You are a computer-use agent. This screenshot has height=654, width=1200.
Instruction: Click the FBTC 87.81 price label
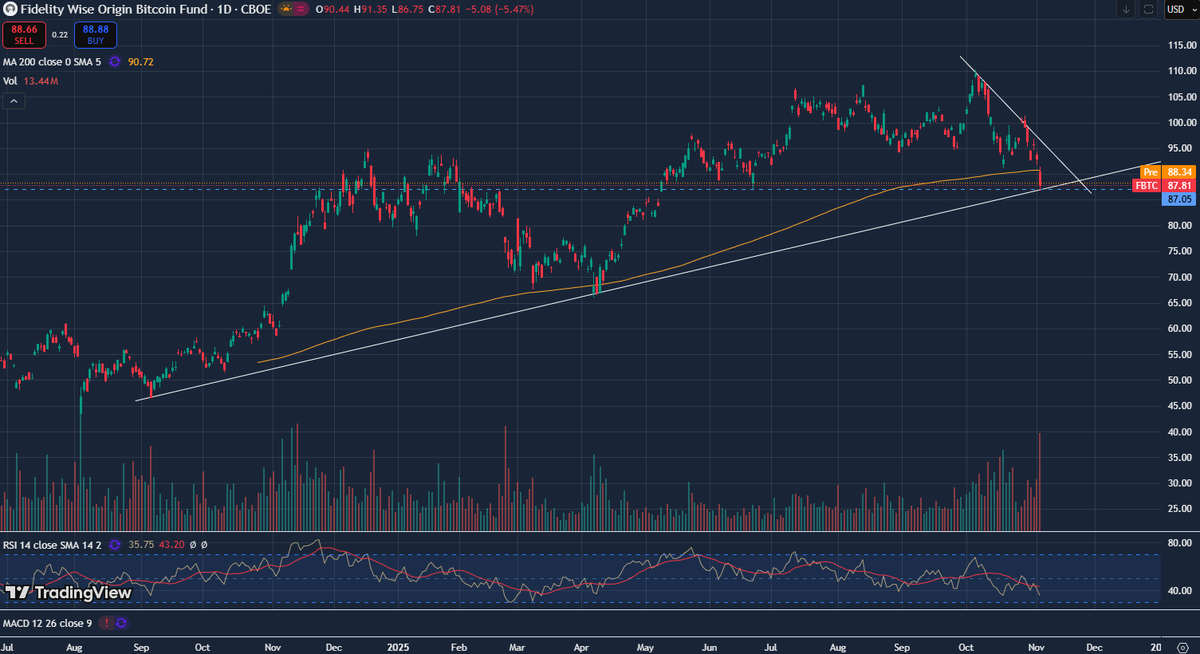pos(1164,186)
